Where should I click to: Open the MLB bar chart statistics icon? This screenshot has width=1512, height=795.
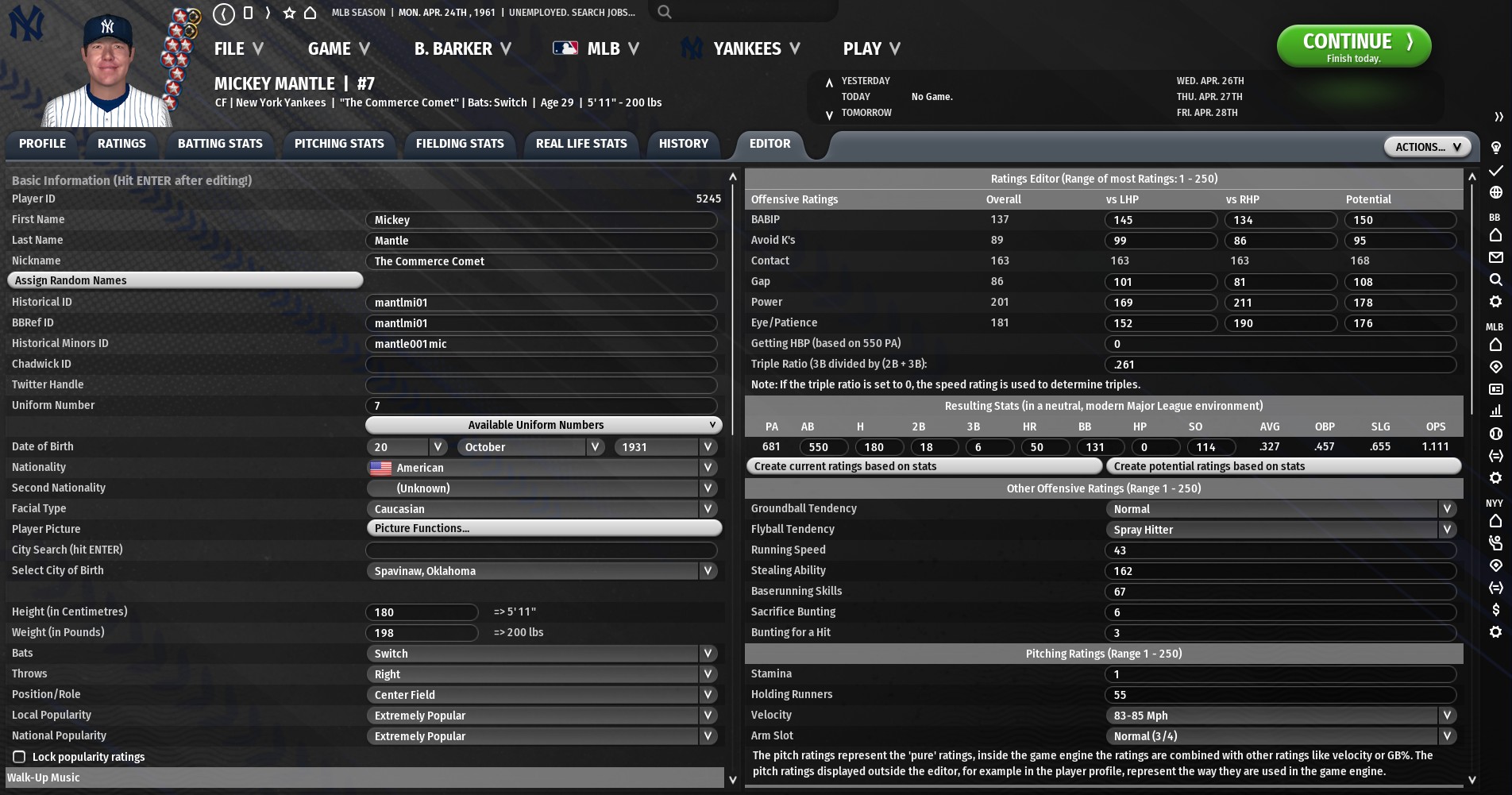pos(1495,411)
